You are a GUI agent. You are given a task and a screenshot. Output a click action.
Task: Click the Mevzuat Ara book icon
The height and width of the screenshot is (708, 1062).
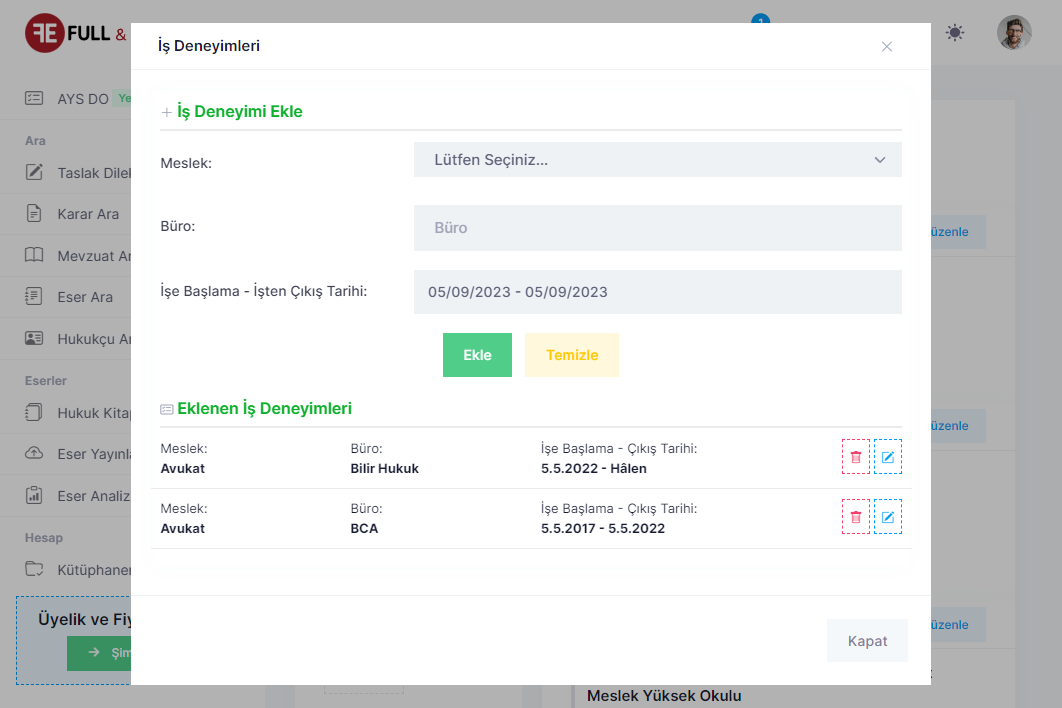(x=34, y=255)
